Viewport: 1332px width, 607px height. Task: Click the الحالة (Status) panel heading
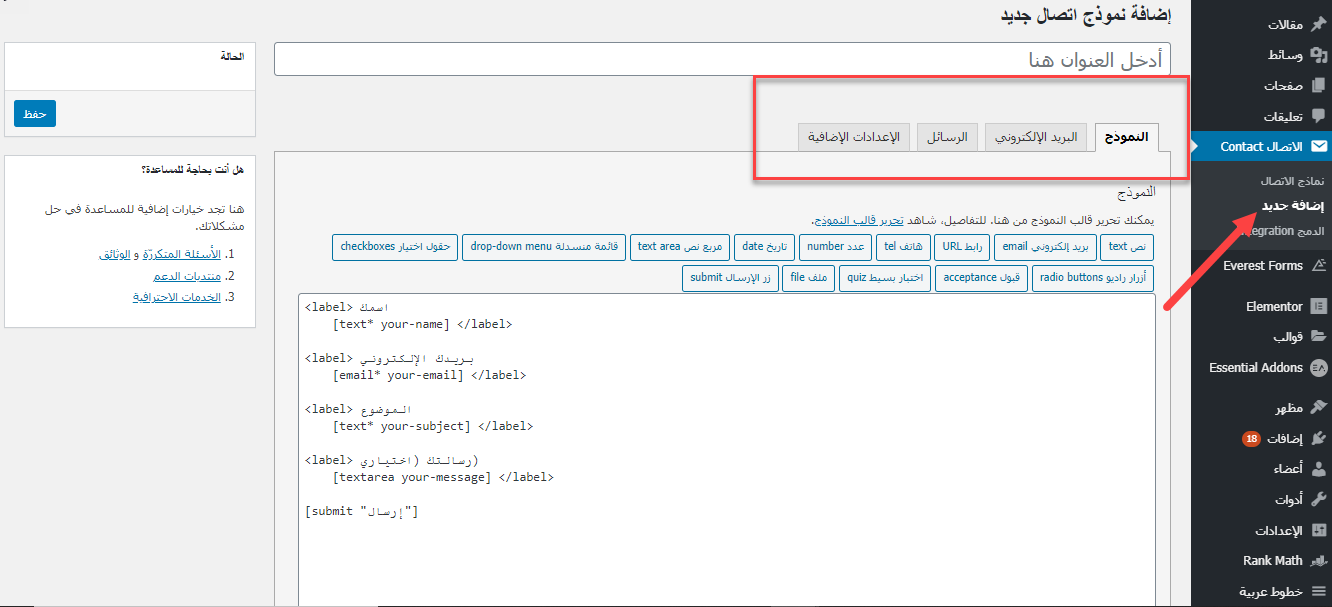pos(233,57)
